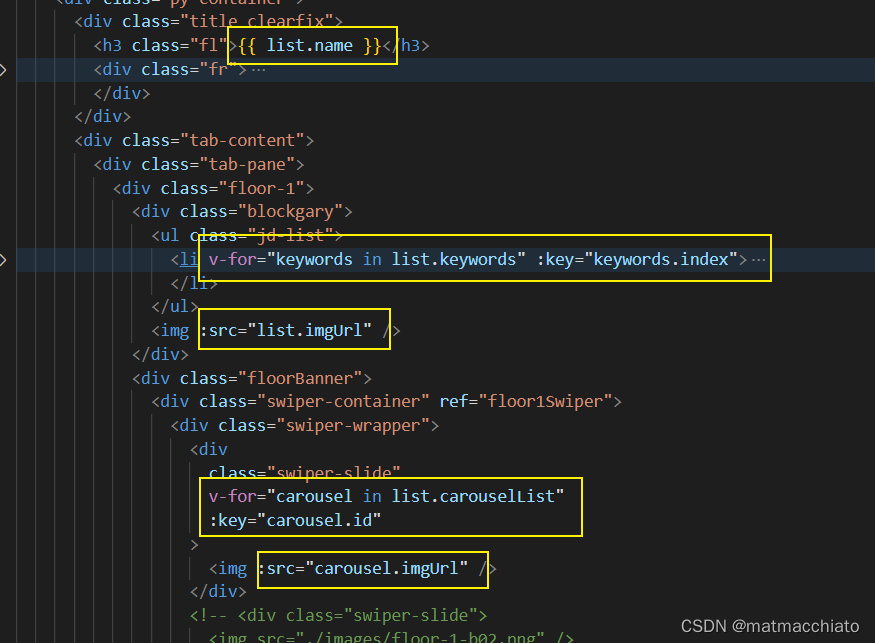Click the :src="list.imgUrl" attribute
Image resolution: width=875 pixels, height=643 pixels.
[286, 330]
